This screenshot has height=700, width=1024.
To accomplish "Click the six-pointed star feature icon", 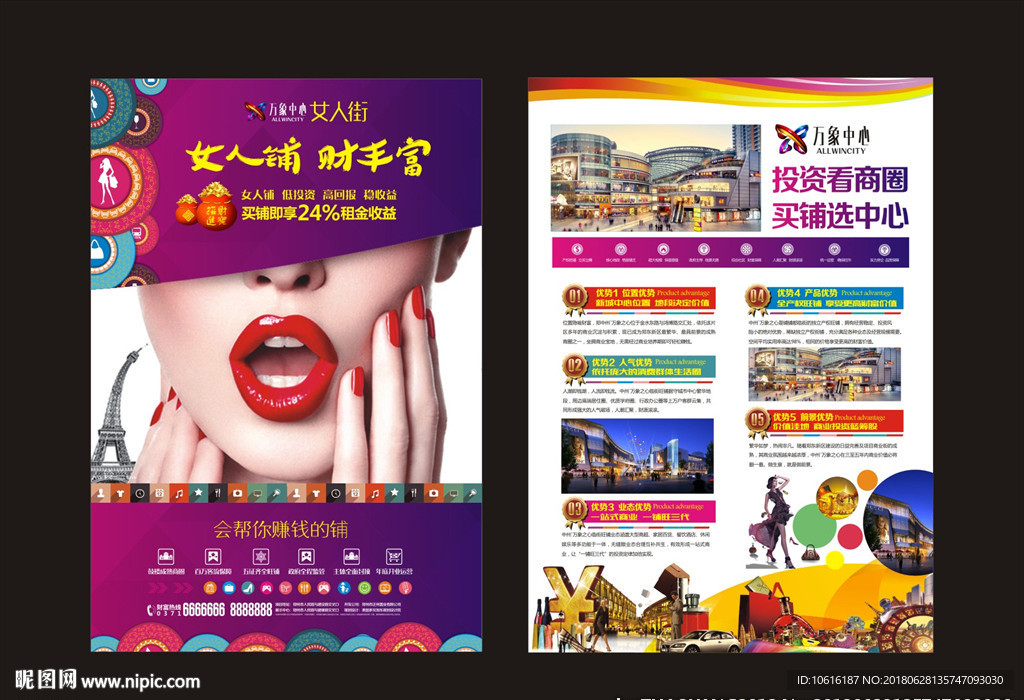I will point(261,556).
